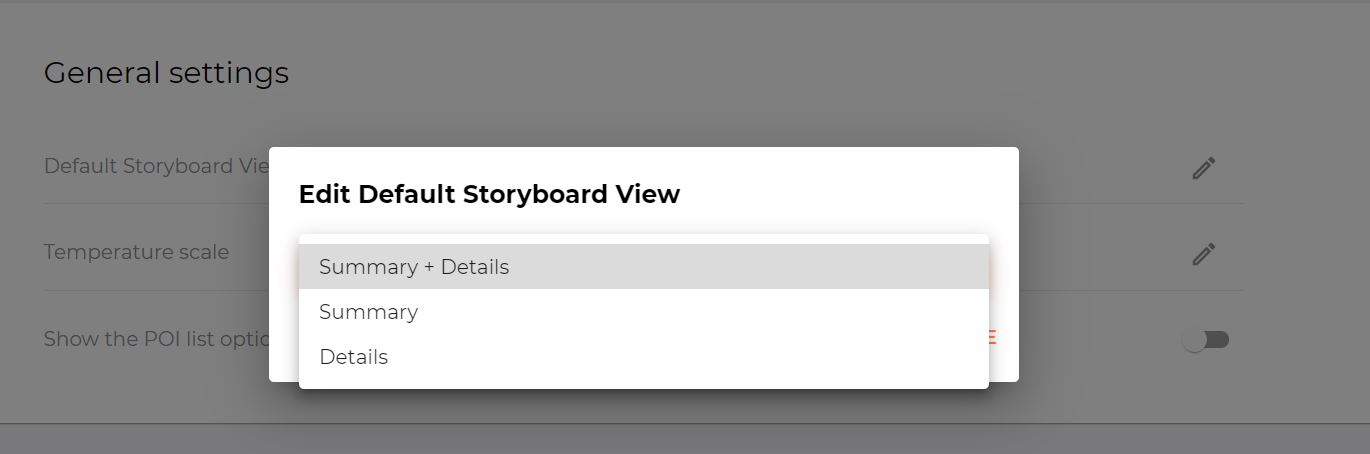Image resolution: width=1370 pixels, height=454 pixels.
Task: Click the partly hidden orange dialog button
Action: [993, 338]
